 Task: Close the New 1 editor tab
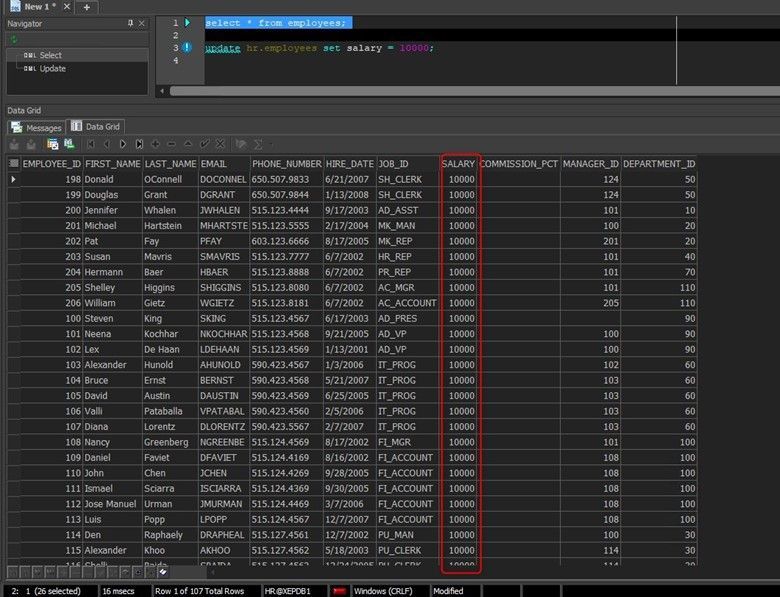click(x=67, y=6)
